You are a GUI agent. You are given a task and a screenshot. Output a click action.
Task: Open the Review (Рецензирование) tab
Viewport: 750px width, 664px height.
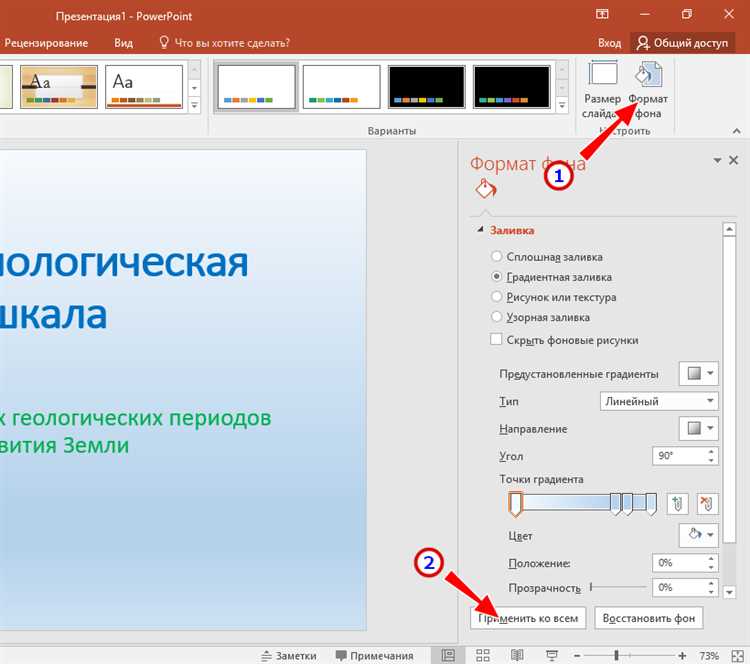click(x=46, y=43)
